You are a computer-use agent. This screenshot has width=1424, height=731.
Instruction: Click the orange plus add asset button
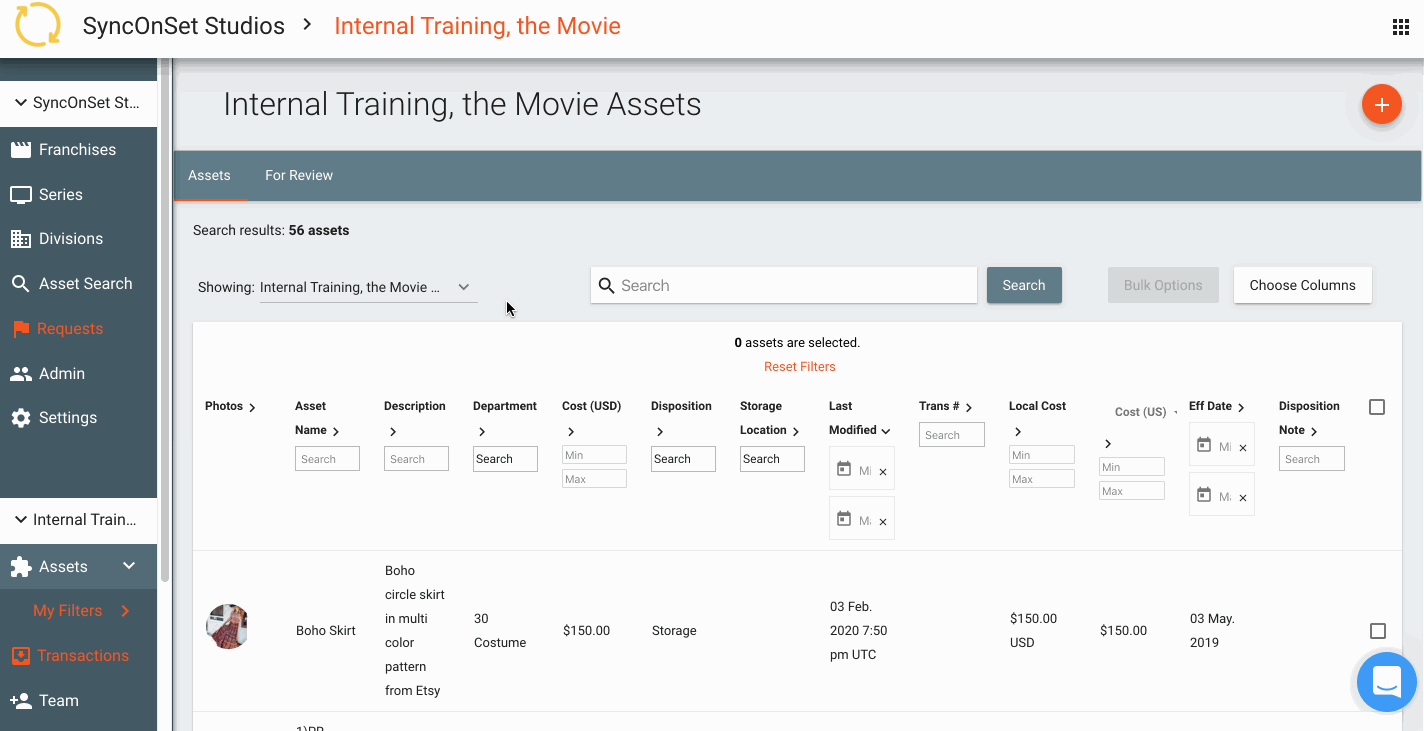click(1382, 105)
